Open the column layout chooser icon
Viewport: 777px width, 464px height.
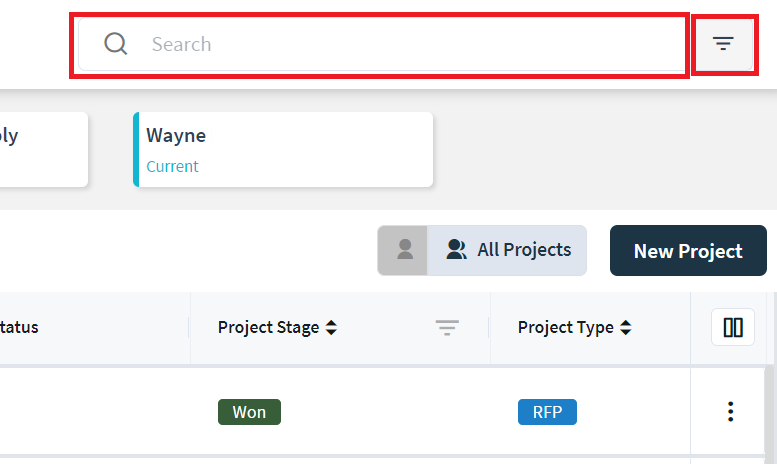tap(733, 328)
